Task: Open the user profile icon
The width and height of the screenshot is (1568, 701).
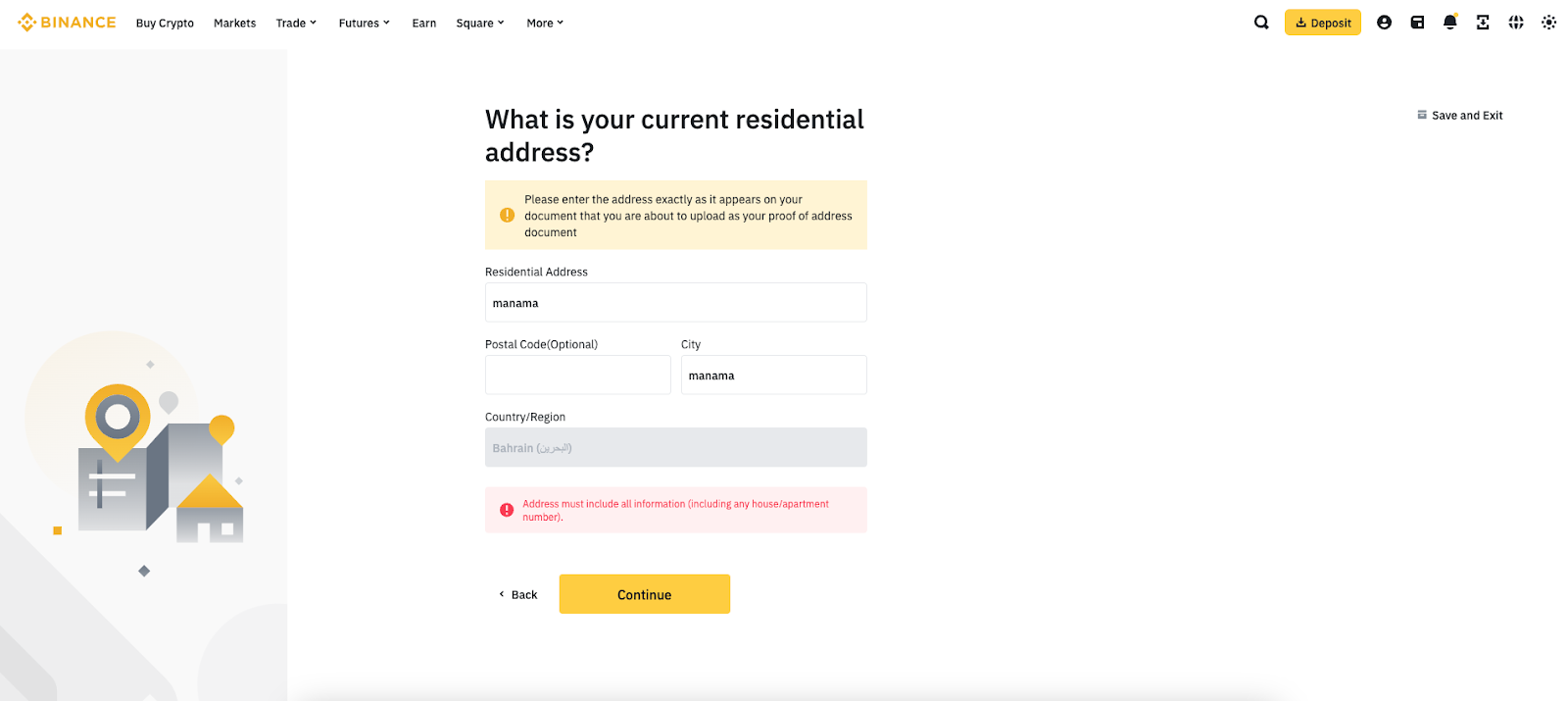Action: coord(1384,22)
